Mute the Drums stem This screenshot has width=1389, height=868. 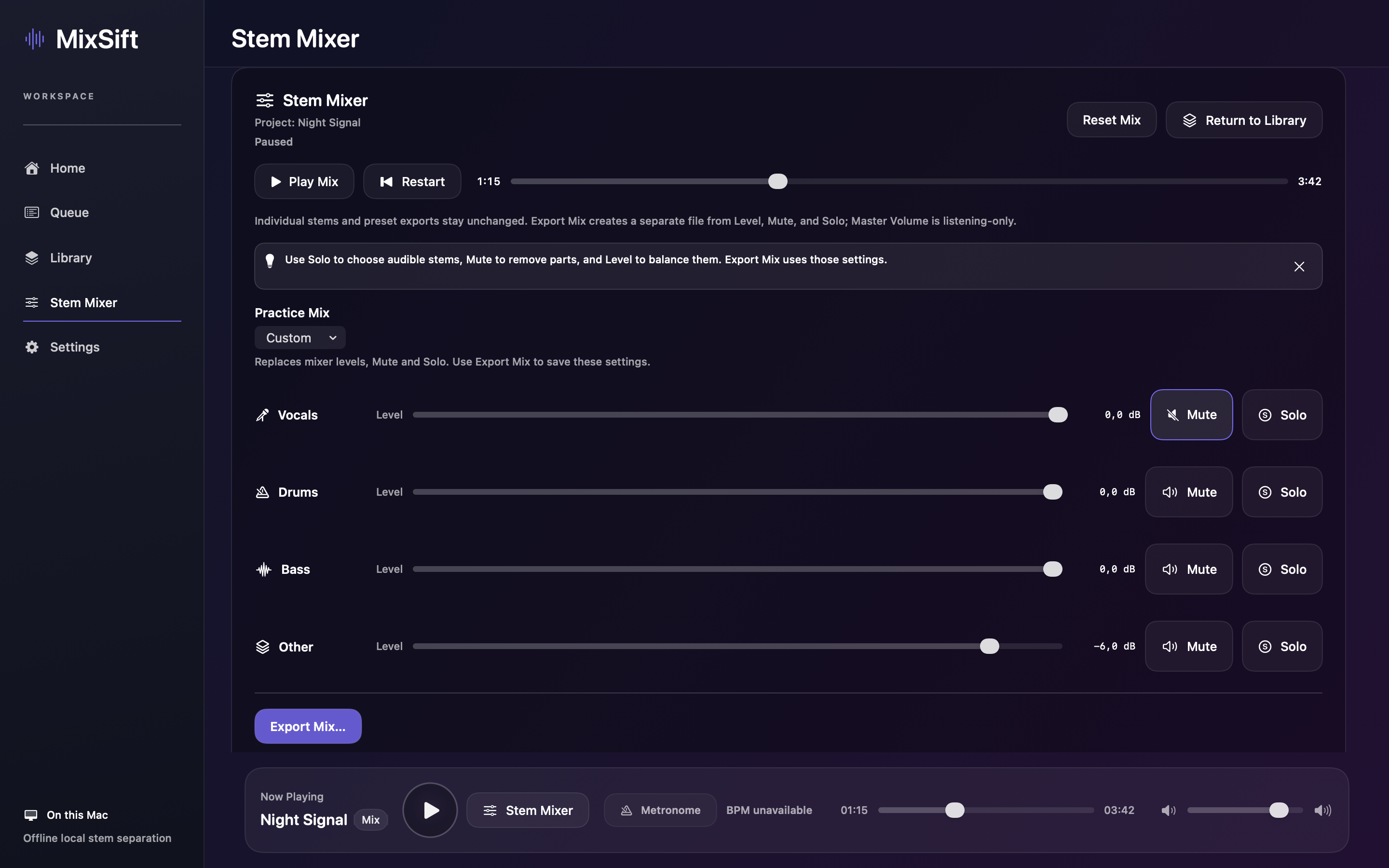[1189, 492]
